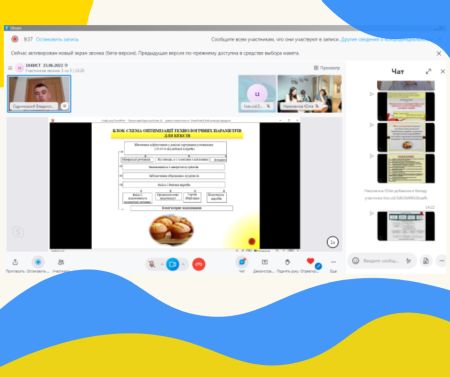Click the Просмотр view button

click(x=327, y=68)
